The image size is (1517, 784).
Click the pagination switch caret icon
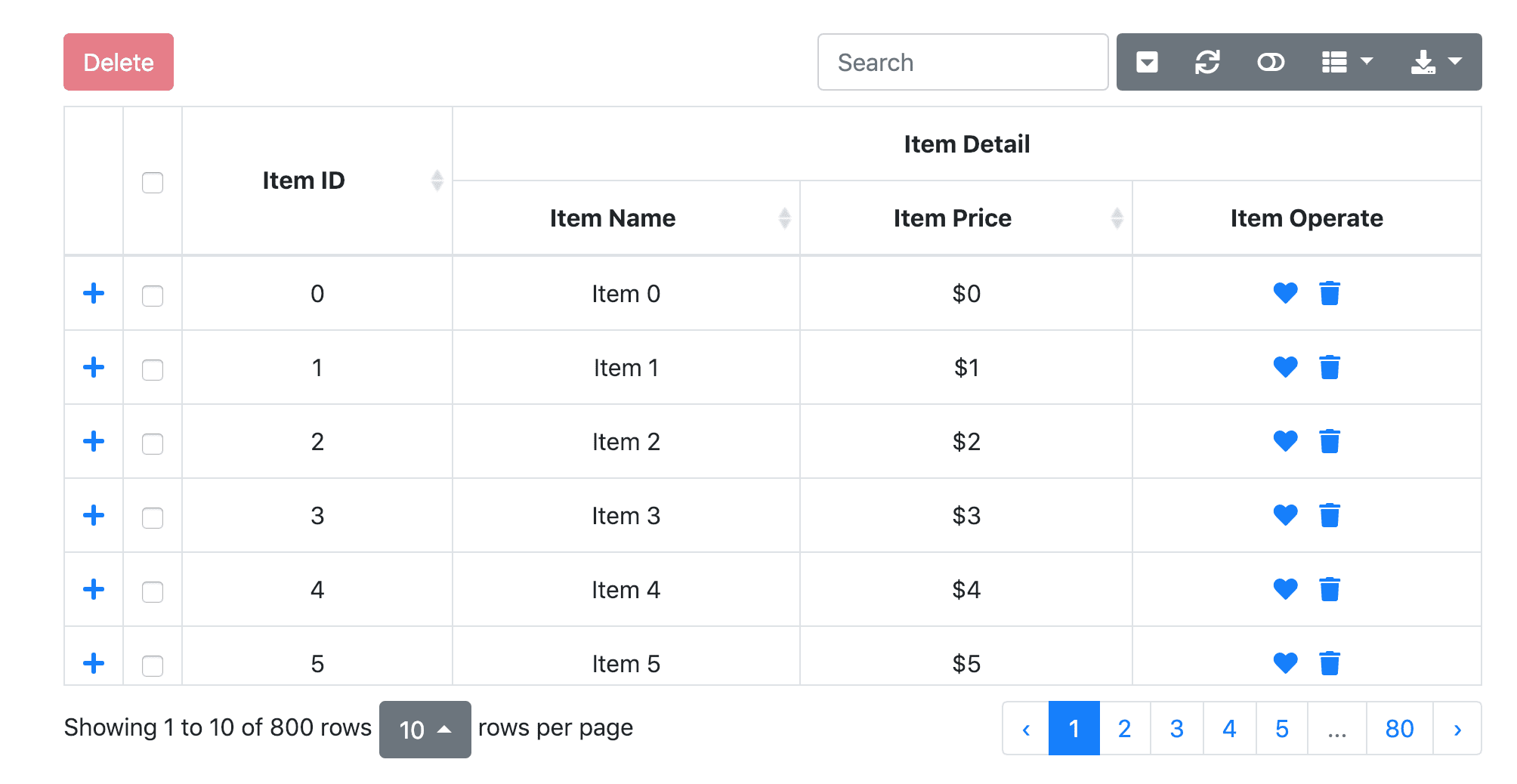tap(1147, 62)
